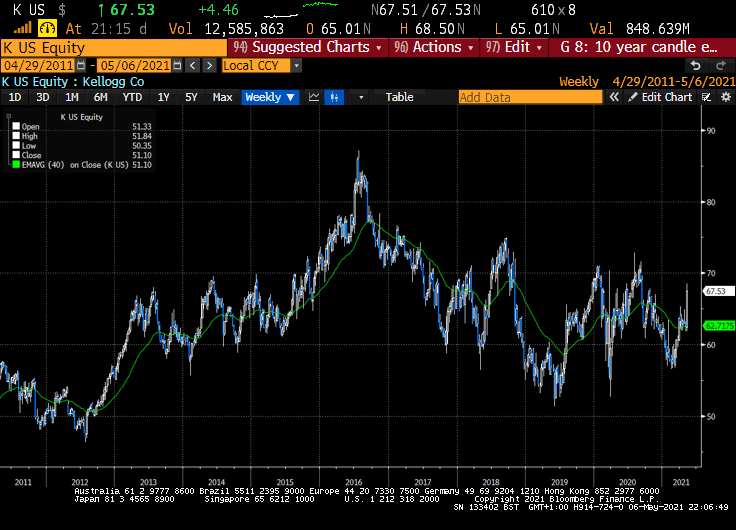
Task: Click the 2016 label on time axis
Action: (353, 482)
